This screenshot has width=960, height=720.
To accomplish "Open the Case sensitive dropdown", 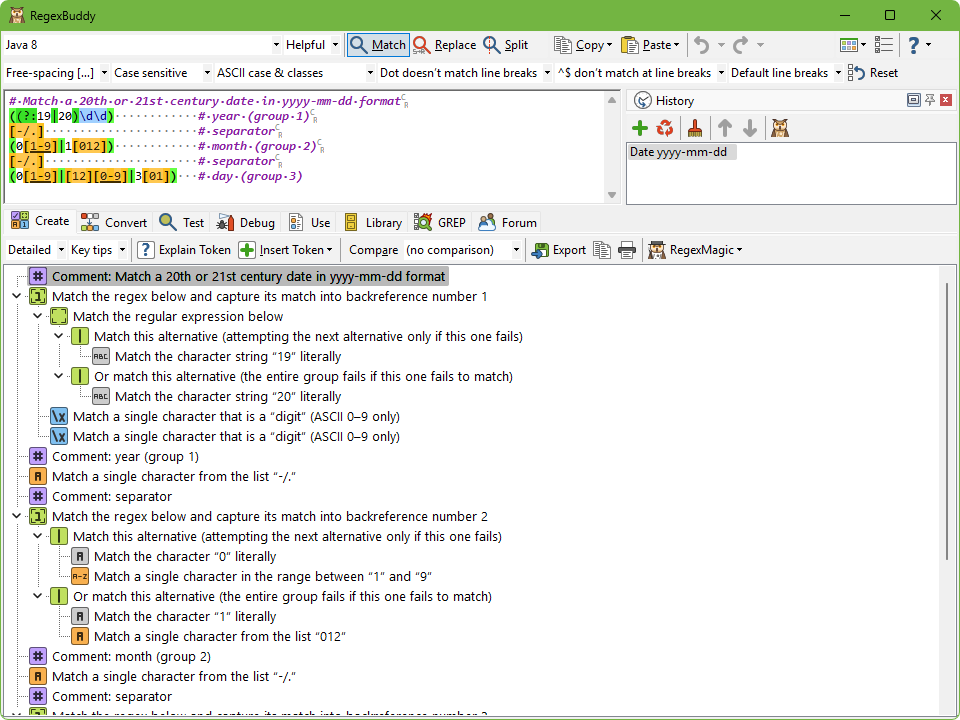I will (x=207, y=73).
